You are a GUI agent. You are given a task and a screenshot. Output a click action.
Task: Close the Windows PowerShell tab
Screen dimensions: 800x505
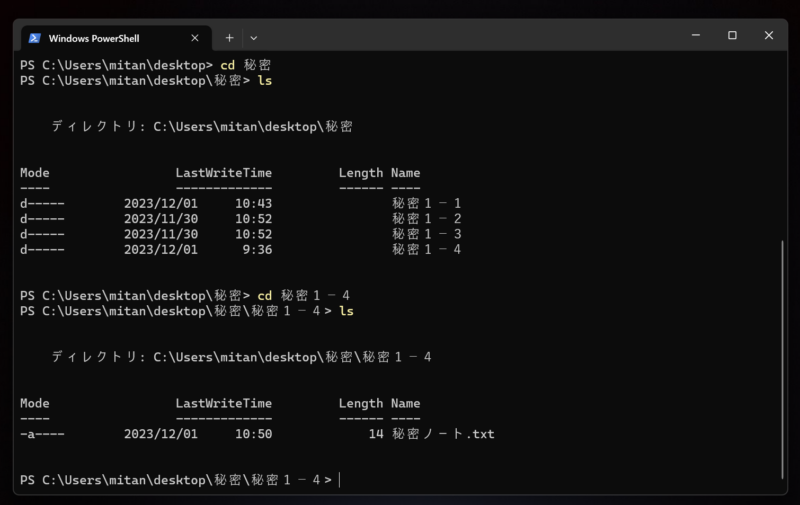point(195,38)
